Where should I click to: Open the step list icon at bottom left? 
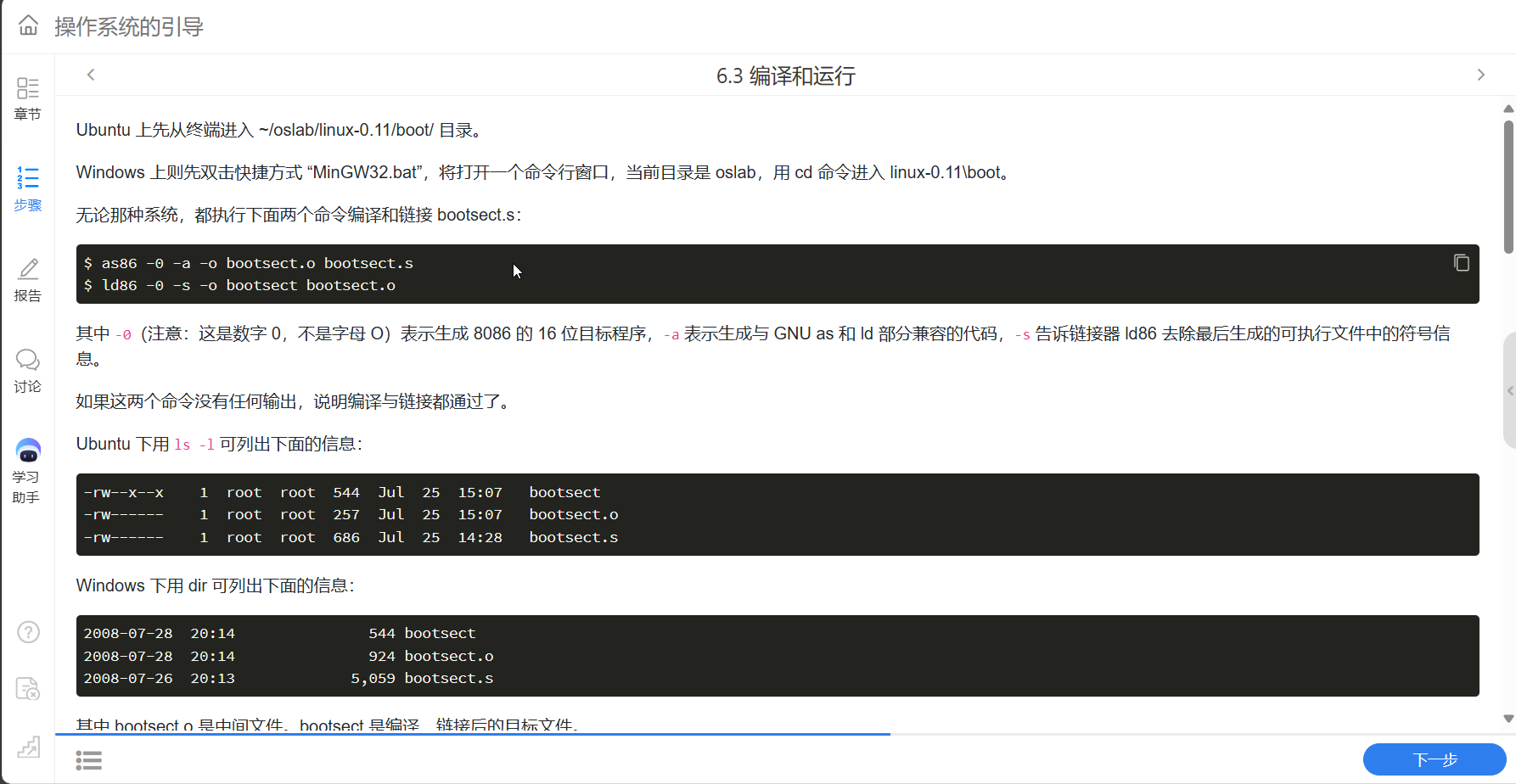89,759
